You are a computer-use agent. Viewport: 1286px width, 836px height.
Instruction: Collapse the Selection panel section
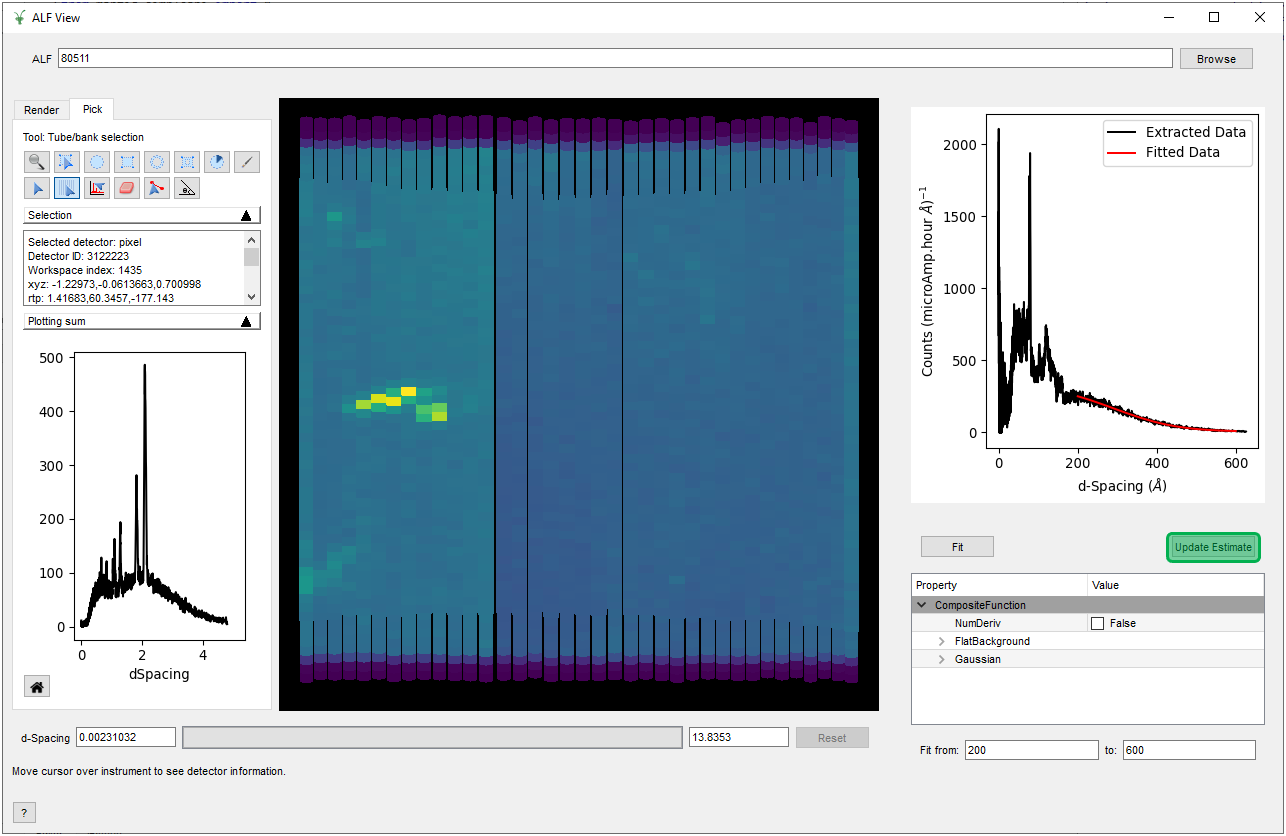(x=246, y=215)
